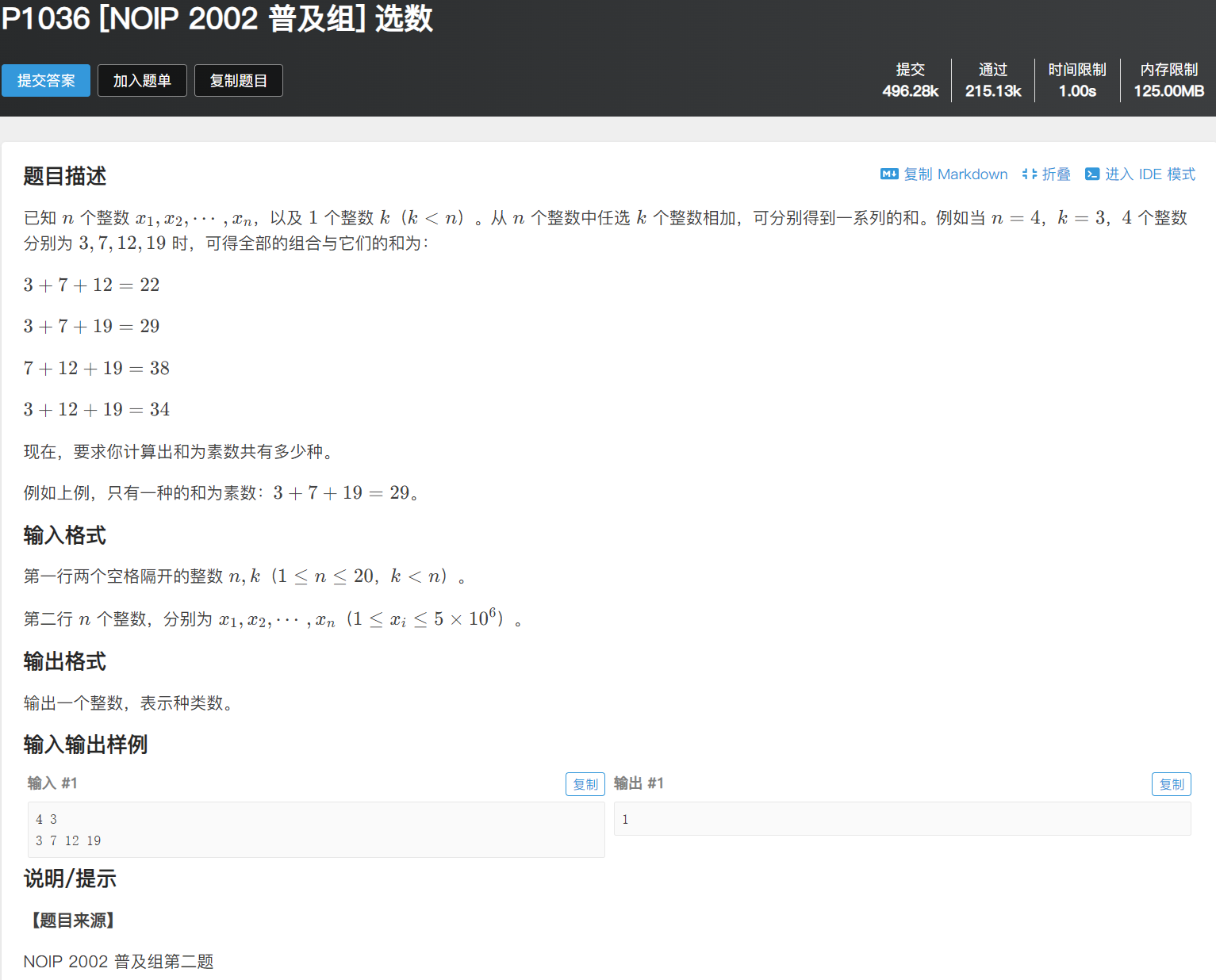The image size is (1216, 980).
Task: Click the 题目描述 heading
Action: [x=65, y=176]
